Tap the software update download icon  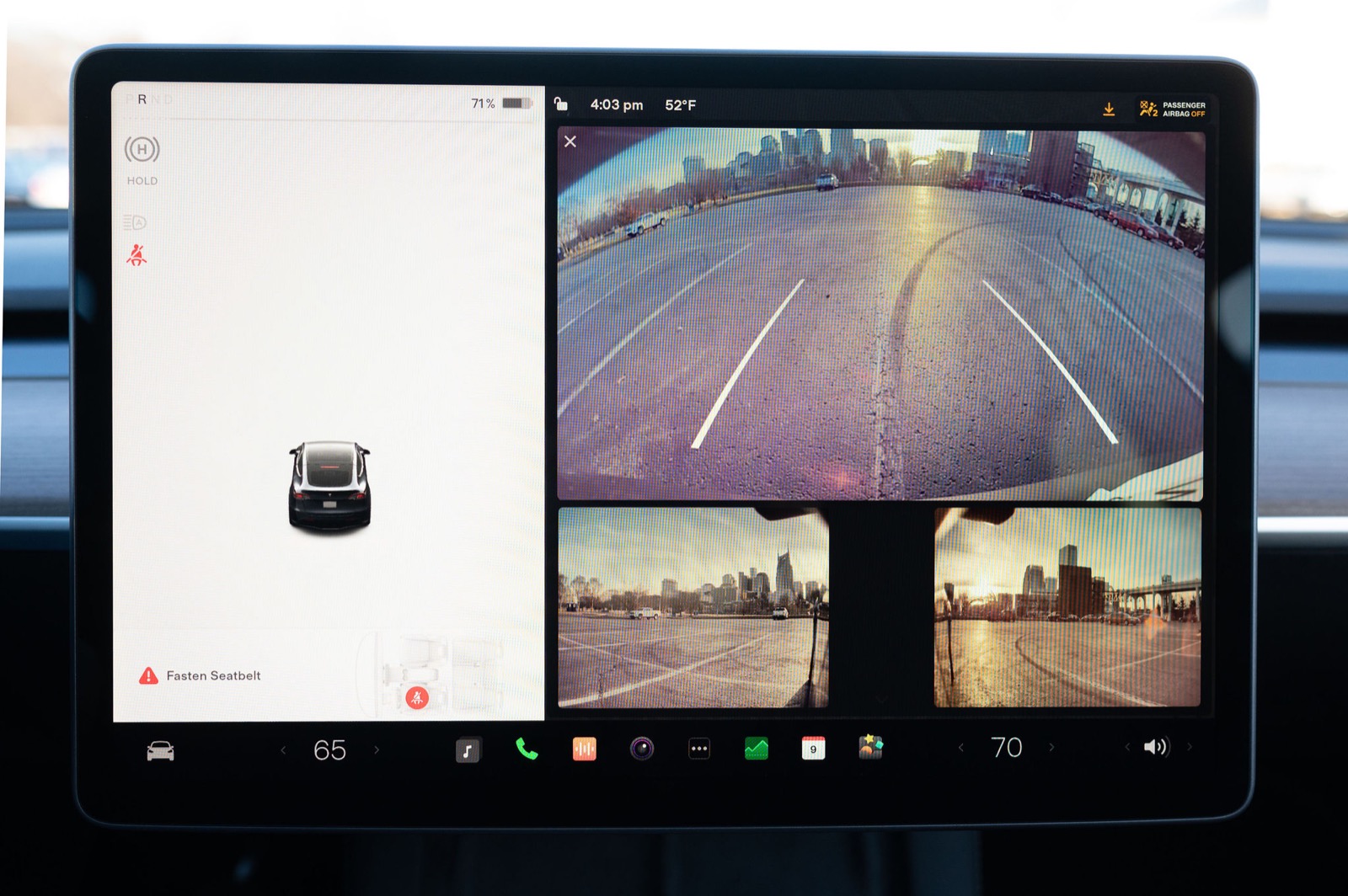1109,109
